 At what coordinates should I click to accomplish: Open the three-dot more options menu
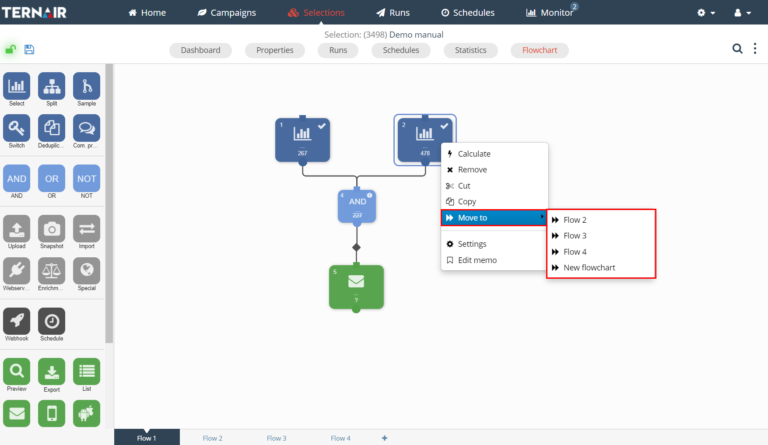coord(755,48)
